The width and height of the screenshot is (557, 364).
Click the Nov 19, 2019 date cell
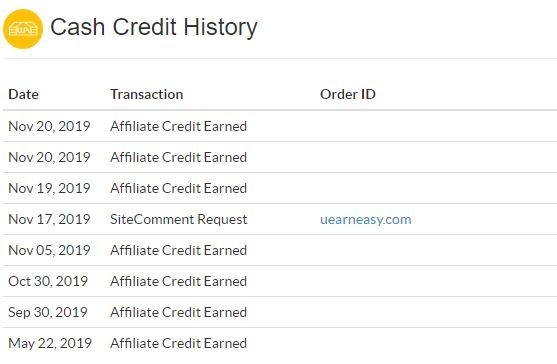tap(49, 188)
